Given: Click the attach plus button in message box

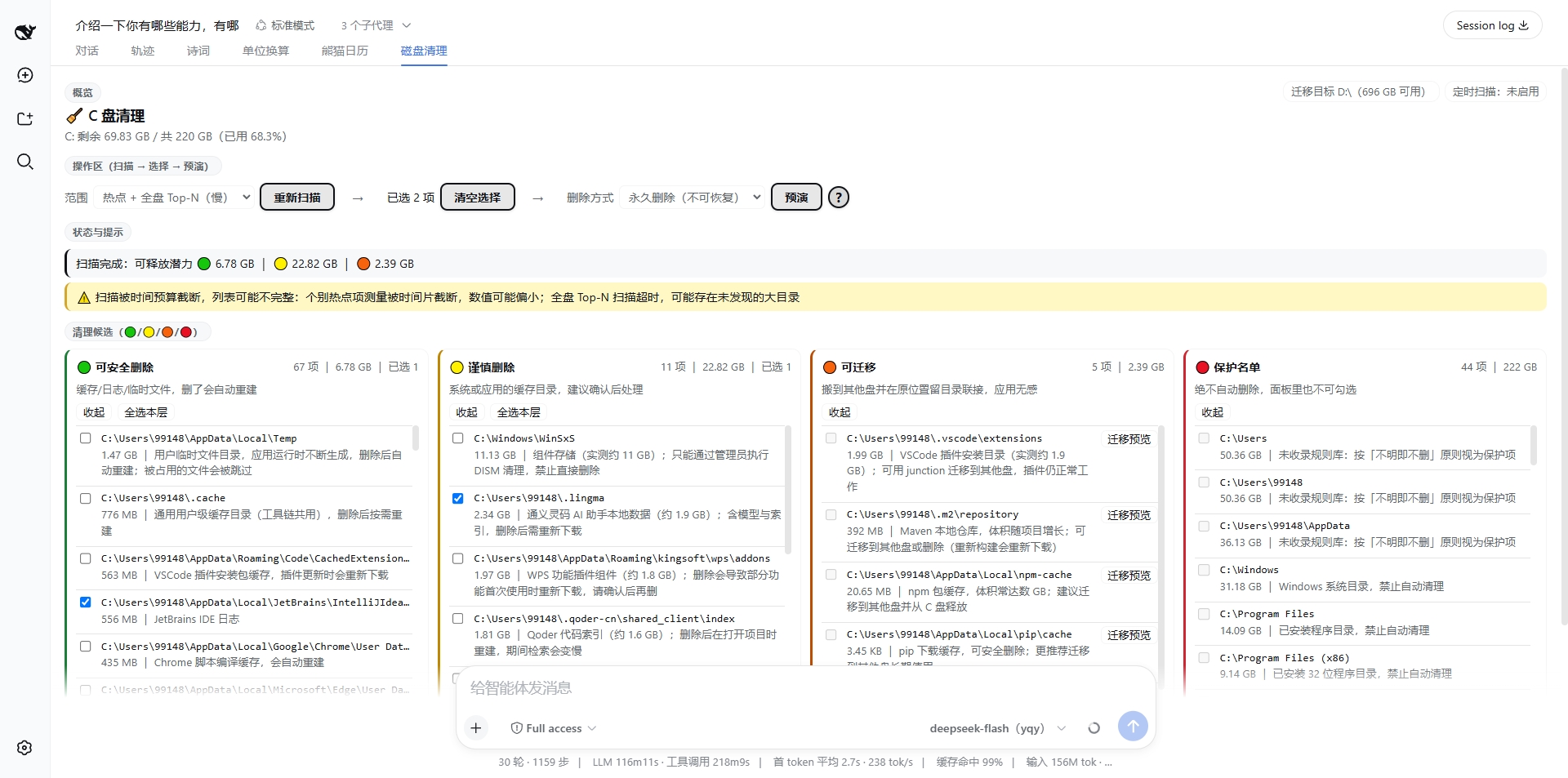Looking at the screenshot, I should coord(476,727).
